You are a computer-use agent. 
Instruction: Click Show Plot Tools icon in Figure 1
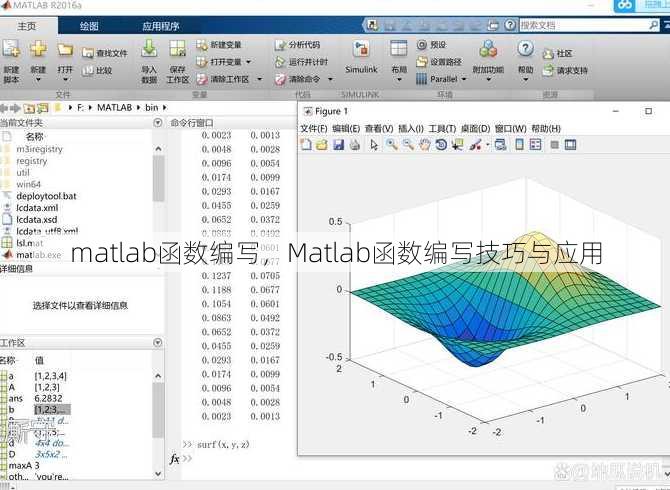(x=570, y=145)
